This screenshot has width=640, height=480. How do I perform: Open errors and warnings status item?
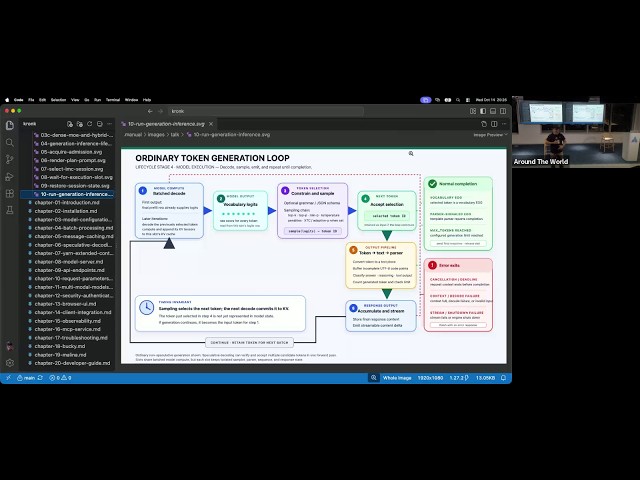pos(60,378)
